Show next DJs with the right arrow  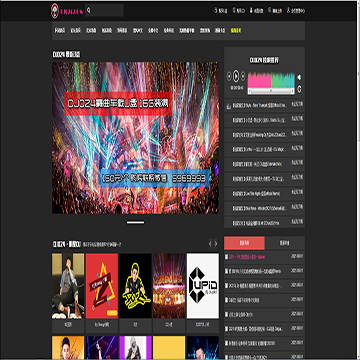pos(216,244)
